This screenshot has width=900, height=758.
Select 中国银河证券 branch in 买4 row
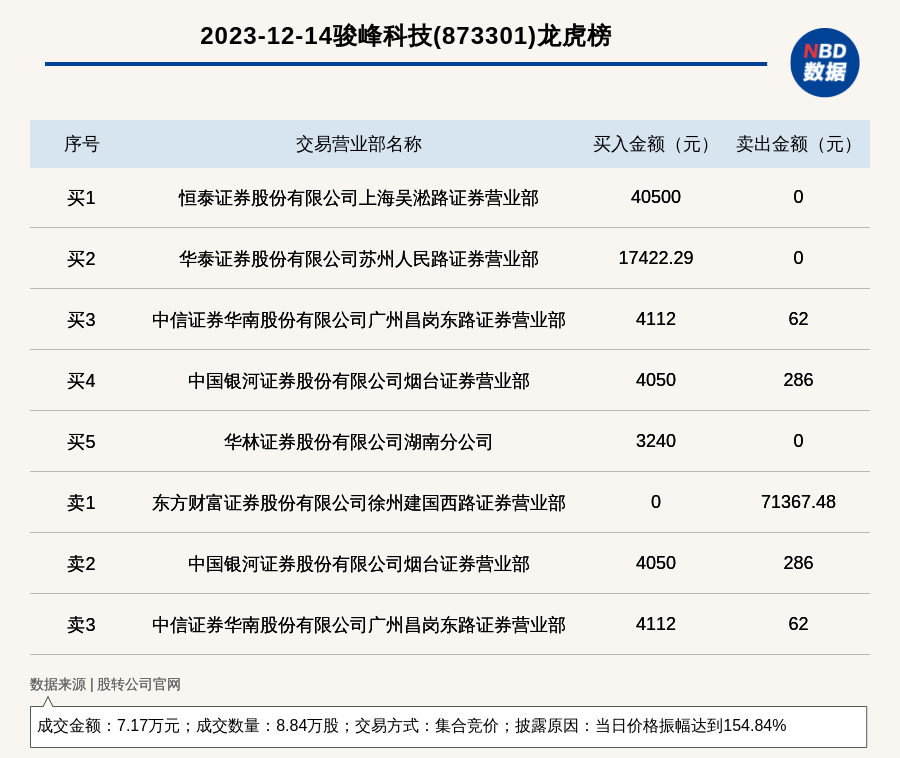pos(358,381)
